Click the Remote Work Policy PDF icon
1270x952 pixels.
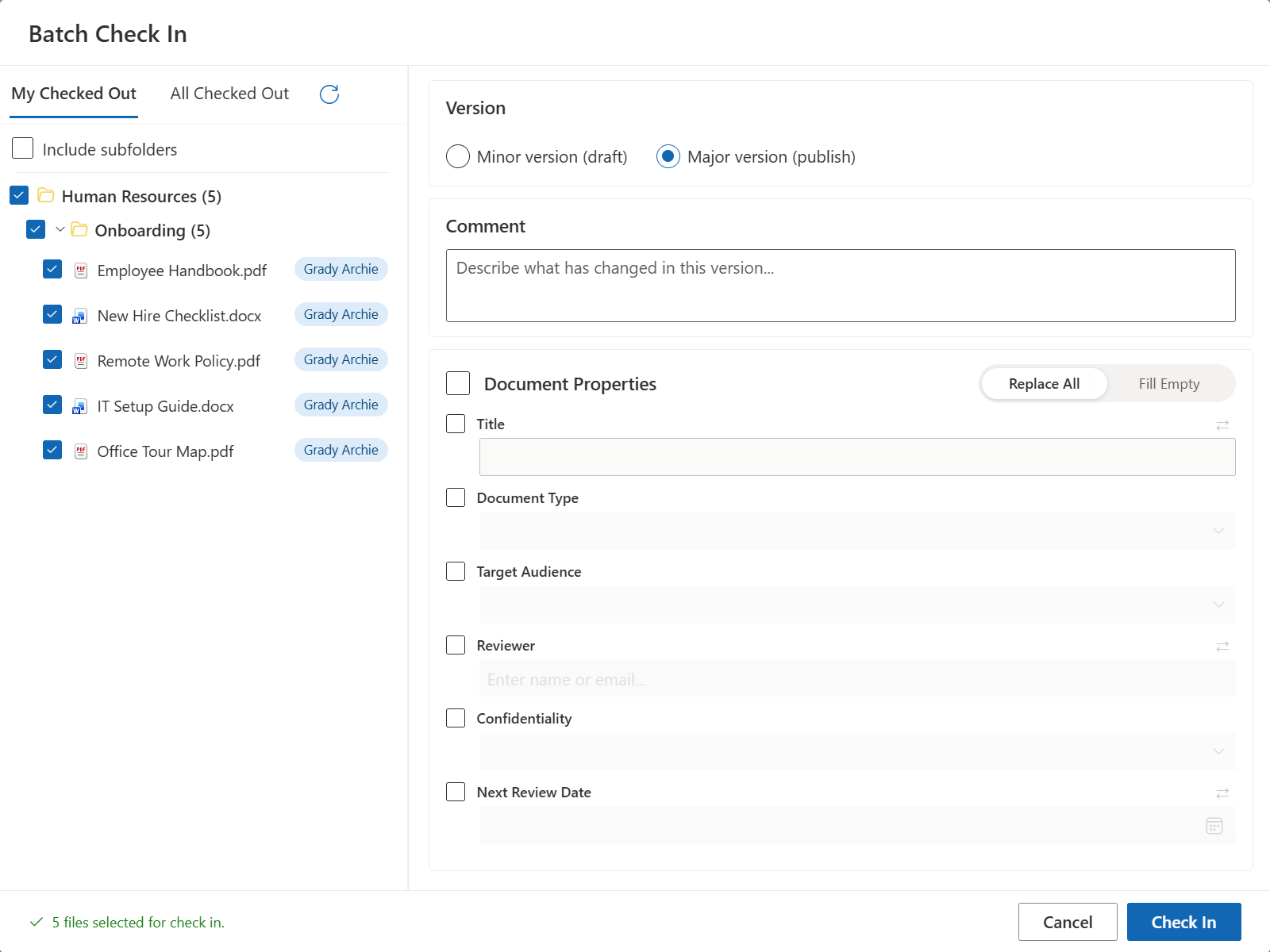tap(81, 361)
